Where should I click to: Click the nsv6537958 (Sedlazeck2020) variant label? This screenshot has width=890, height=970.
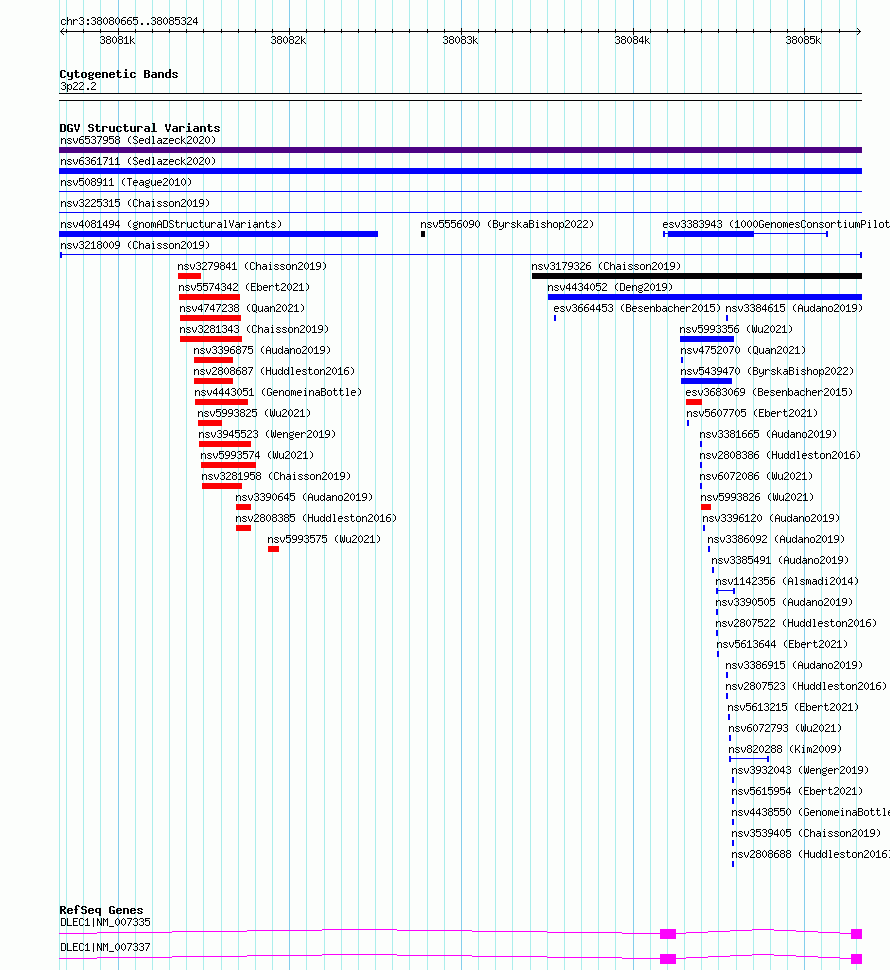[138, 140]
